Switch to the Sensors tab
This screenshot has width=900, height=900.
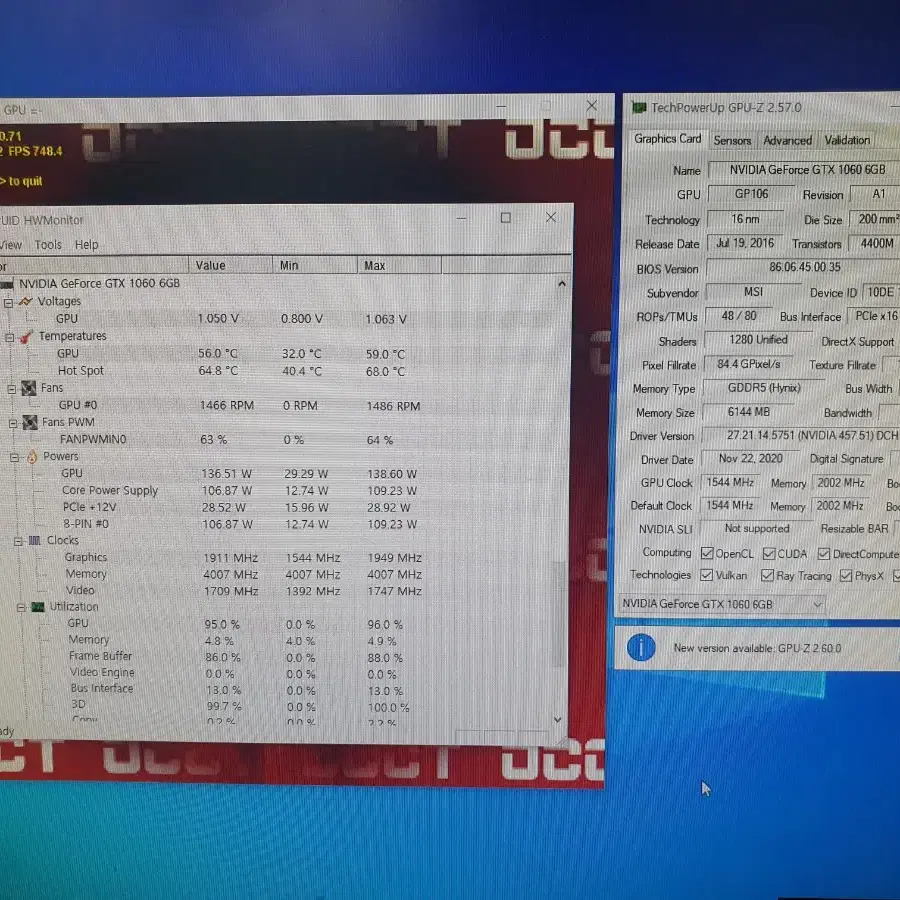[732, 141]
